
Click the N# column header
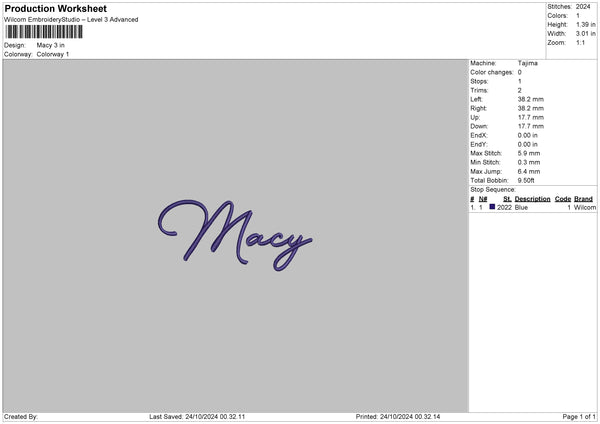coord(483,199)
